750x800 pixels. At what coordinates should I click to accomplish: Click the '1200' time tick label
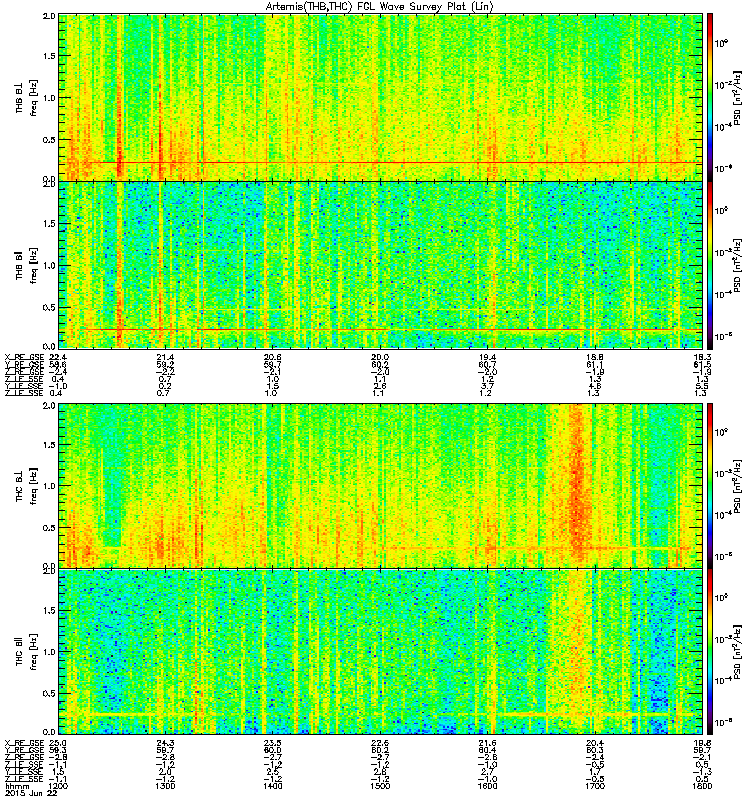click(59, 786)
